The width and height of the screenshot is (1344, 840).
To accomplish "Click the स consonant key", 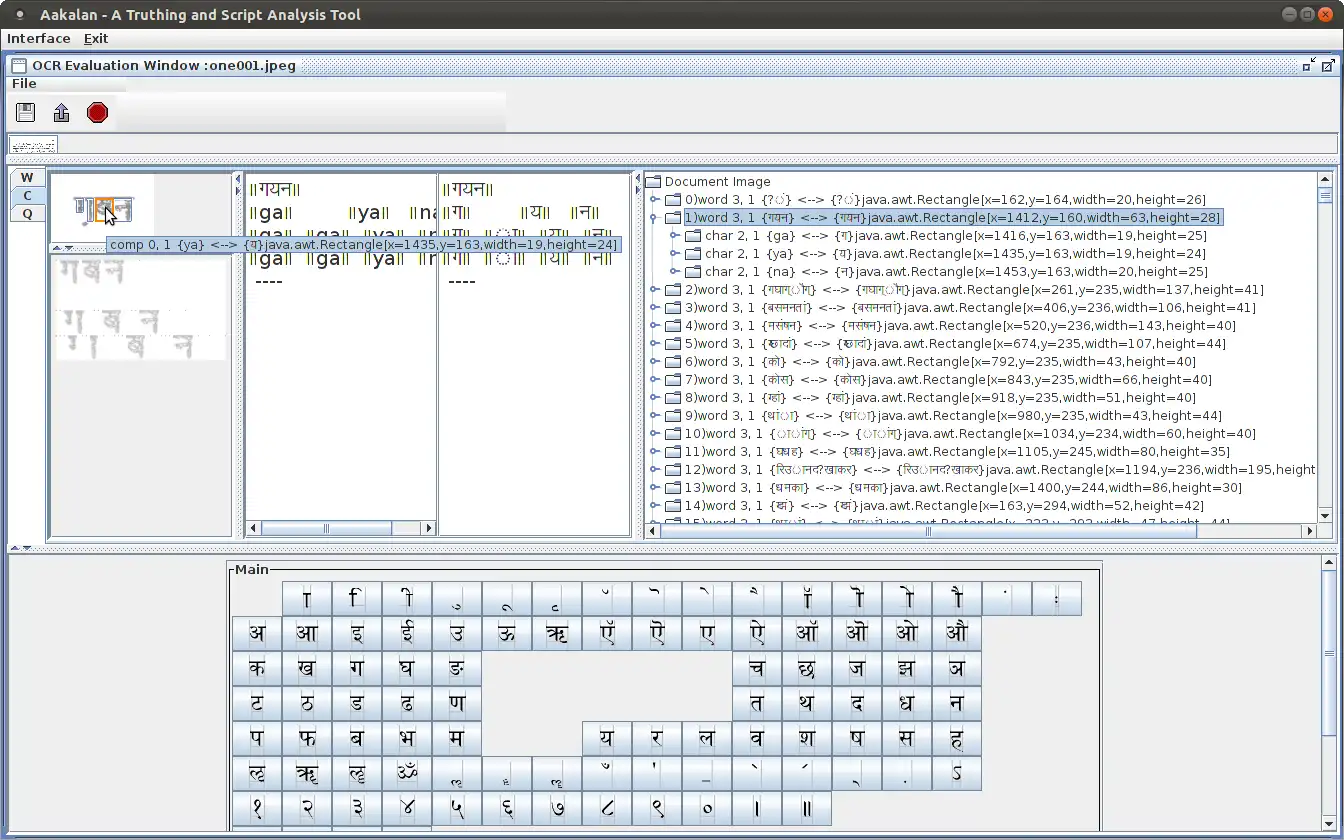I will click(x=907, y=738).
